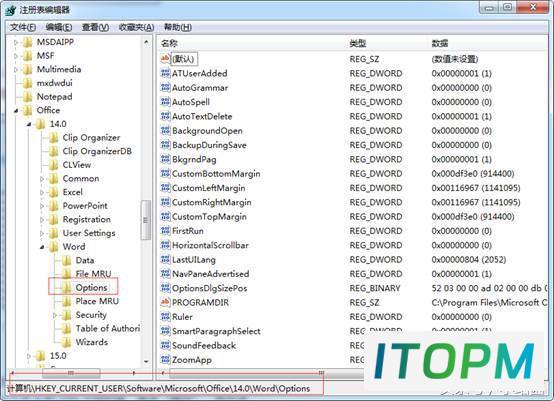Screen dimensions: 554x401
Task: Expand the 15.0 key node
Action: click(x=29, y=356)
